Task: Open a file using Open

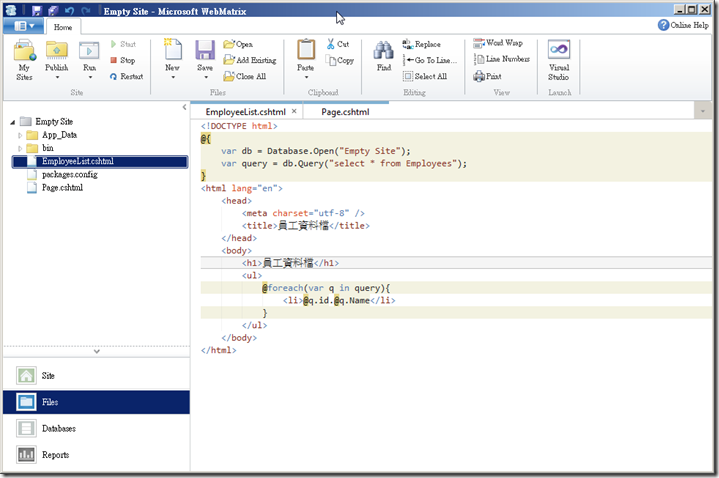Action: coord(238,44)
